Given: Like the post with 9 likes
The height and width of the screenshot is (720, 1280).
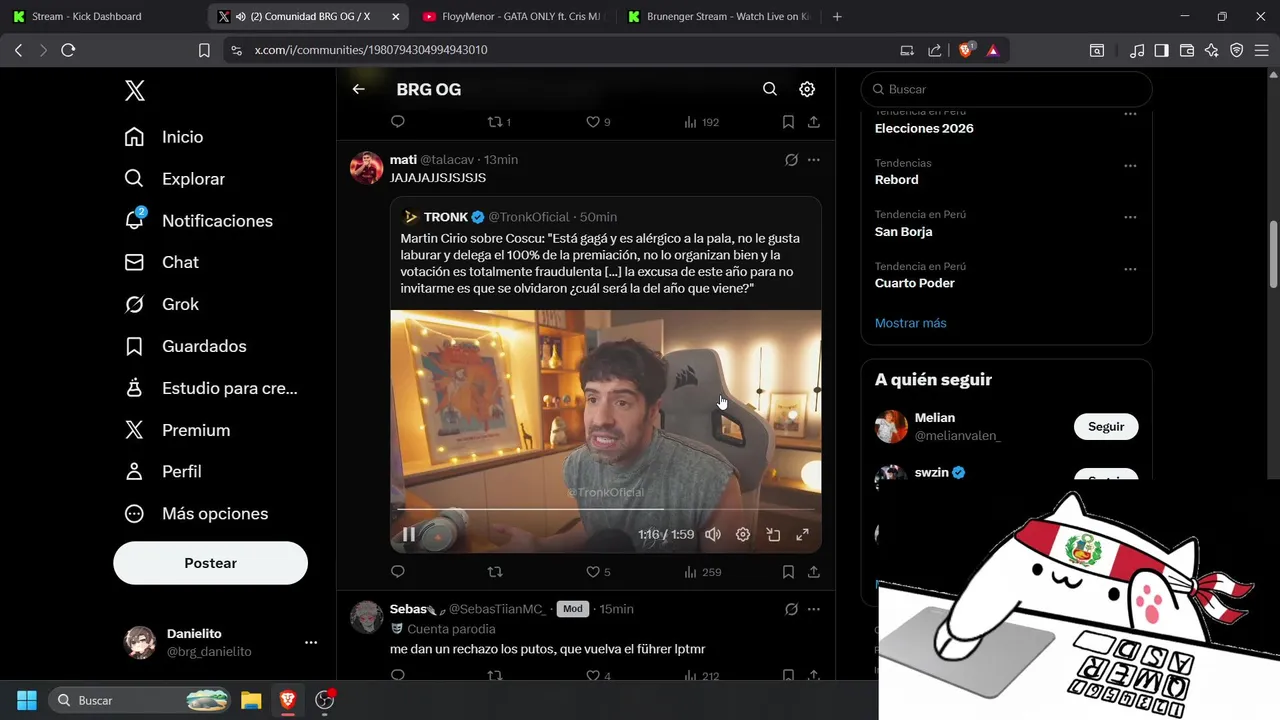Looking at the screenshot, I should [598, 122].
